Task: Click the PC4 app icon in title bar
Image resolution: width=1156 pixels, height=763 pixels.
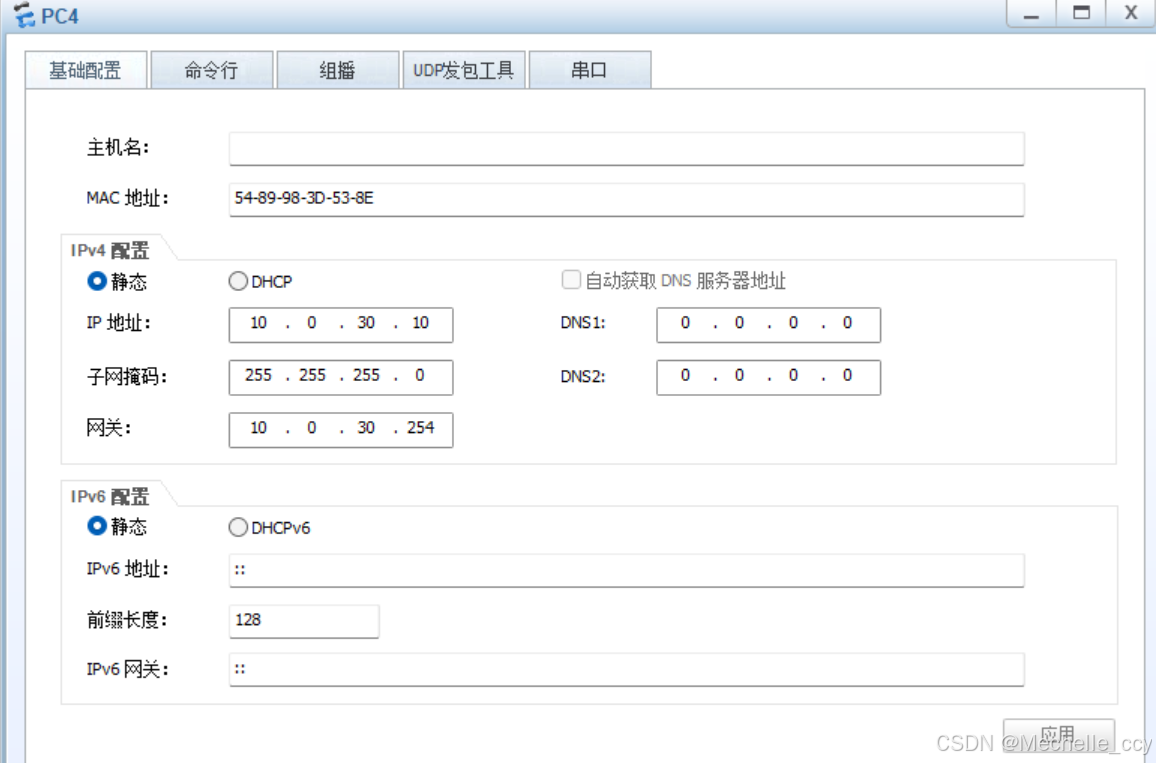Action: pos(24,15)
